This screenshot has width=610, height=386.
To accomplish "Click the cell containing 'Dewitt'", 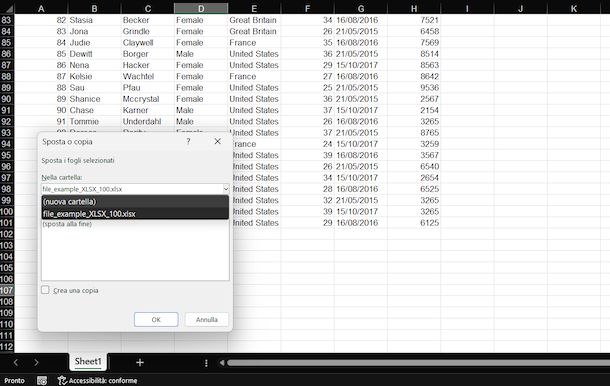I will [x=95, y=54].
